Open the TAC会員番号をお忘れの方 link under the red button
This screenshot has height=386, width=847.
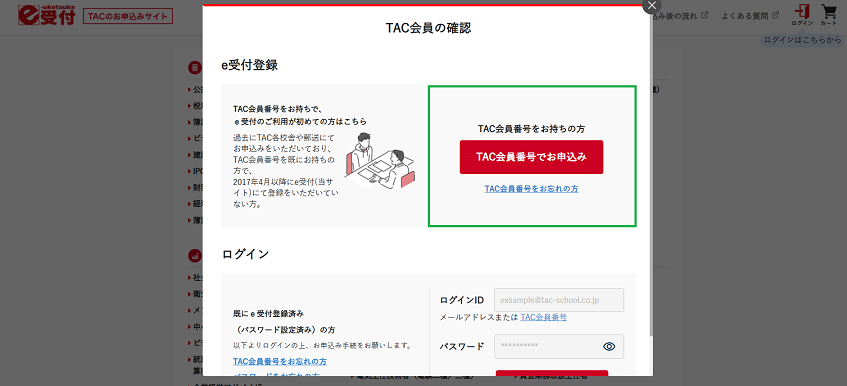click(x=532, y=189)
